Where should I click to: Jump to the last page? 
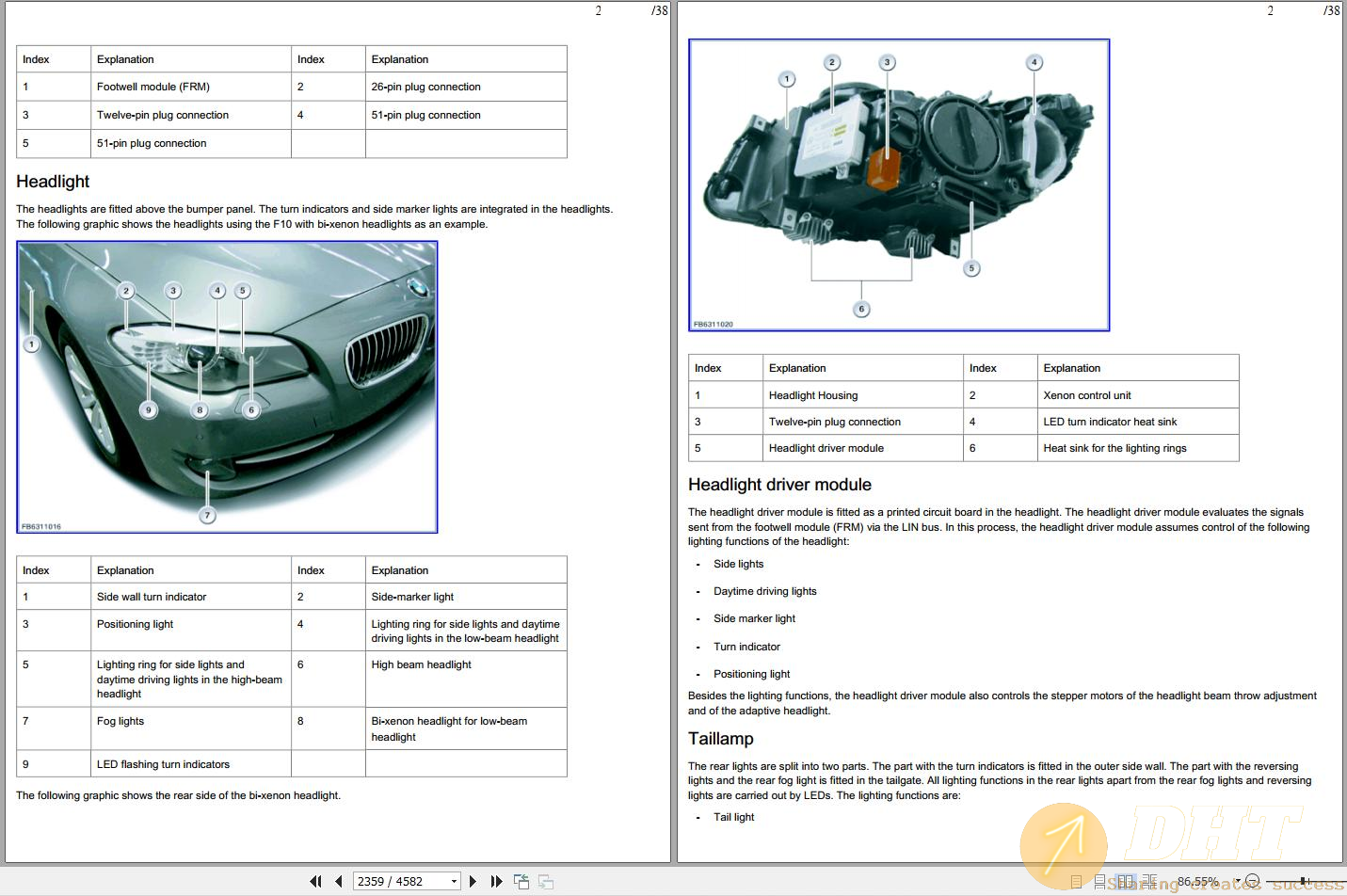tap(496, 882)
